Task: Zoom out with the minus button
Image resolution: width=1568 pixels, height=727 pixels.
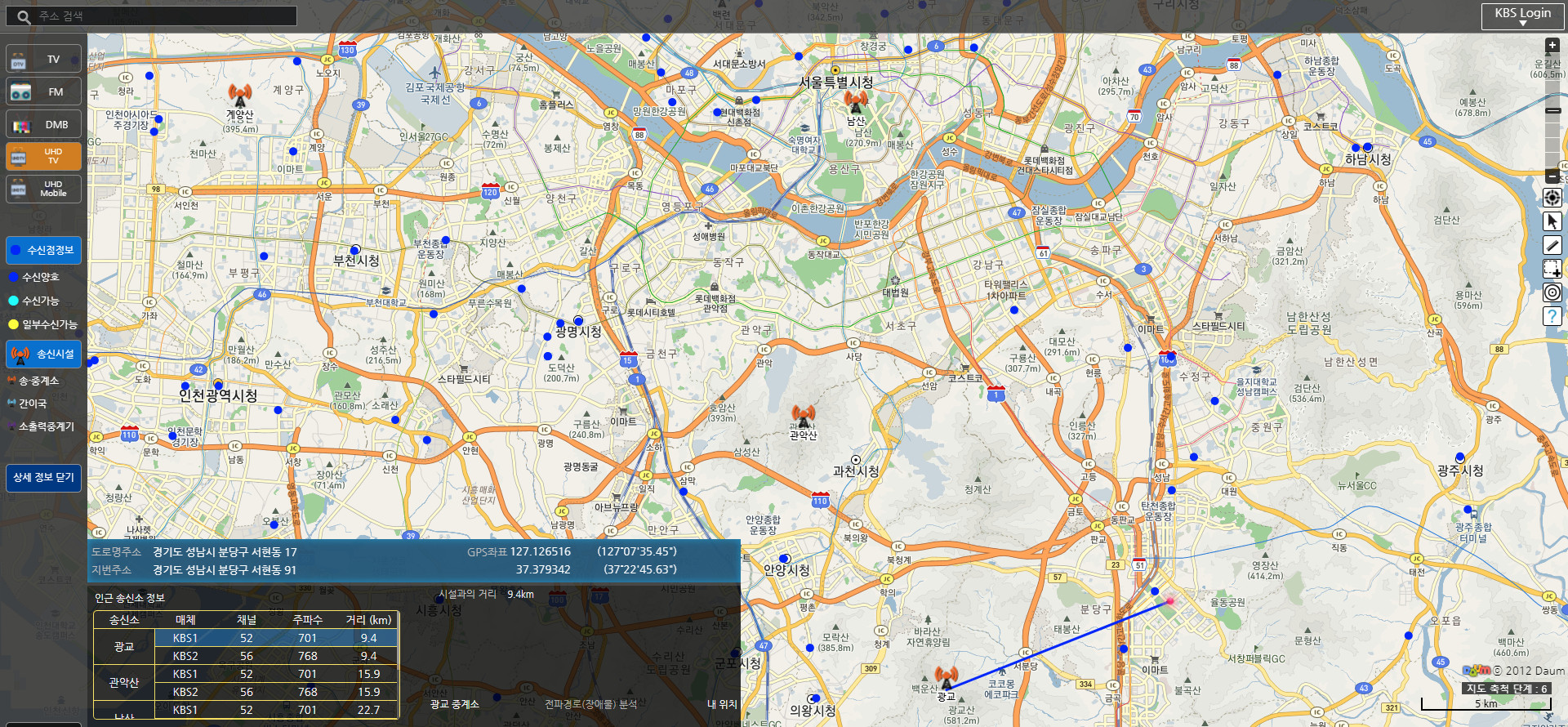Action: (x=1552, y=176)
